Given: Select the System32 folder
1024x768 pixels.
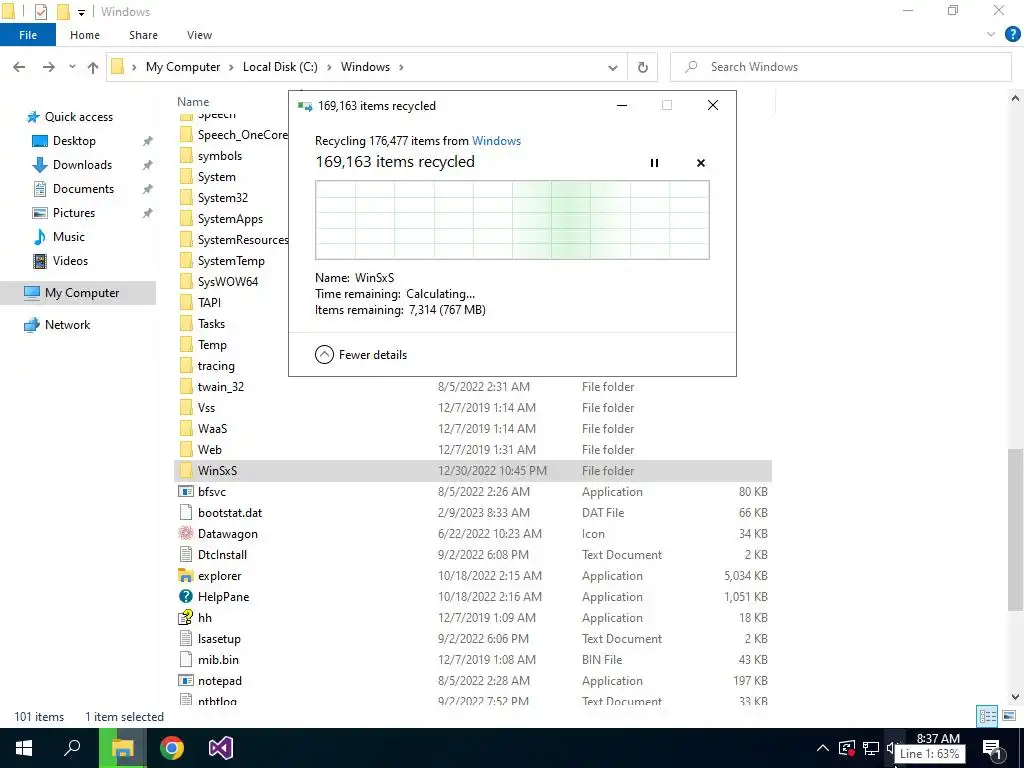Looking at the screenshot, I should pos(223,198).
